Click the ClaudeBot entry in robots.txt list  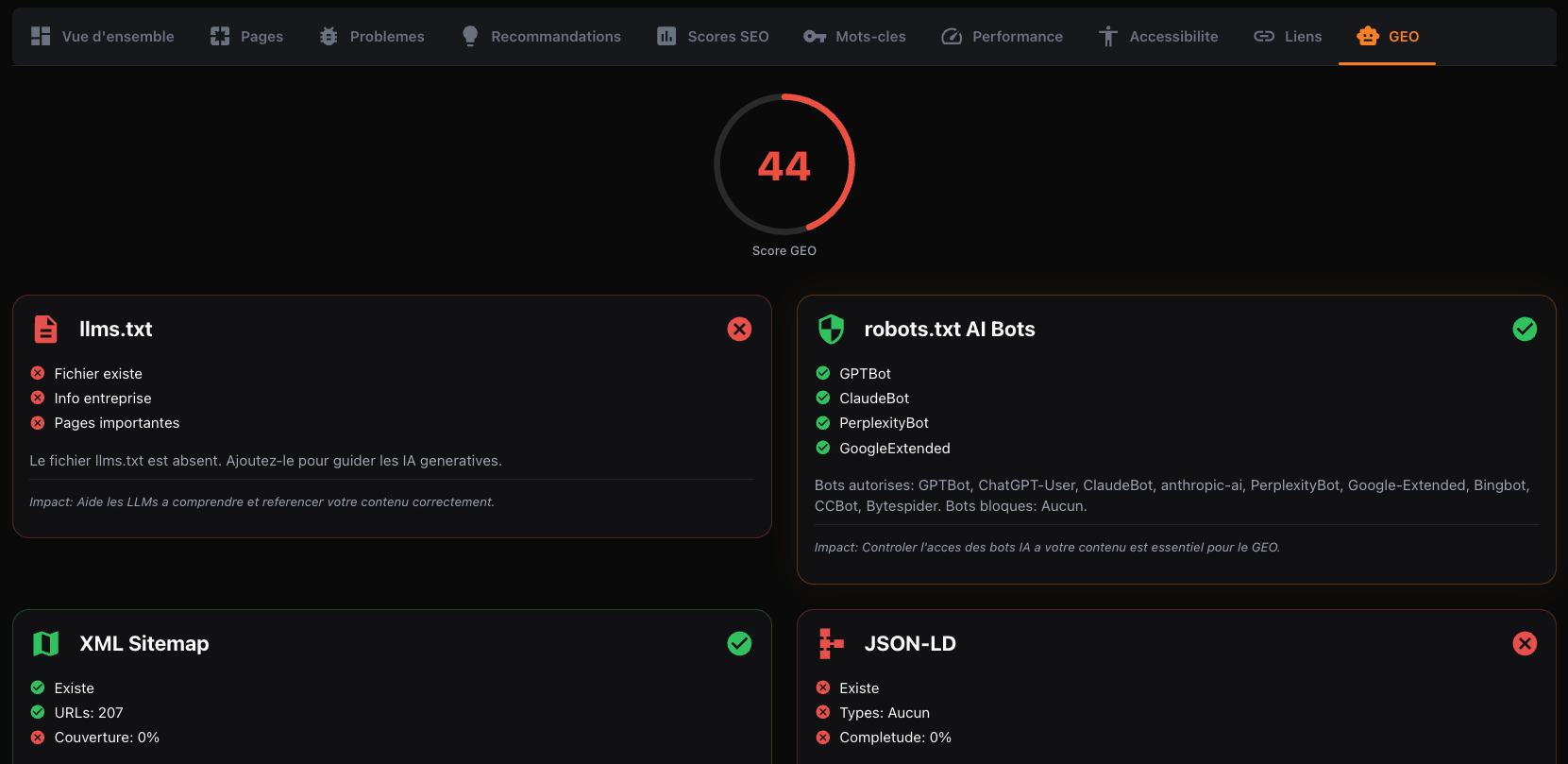coord(874,399)
